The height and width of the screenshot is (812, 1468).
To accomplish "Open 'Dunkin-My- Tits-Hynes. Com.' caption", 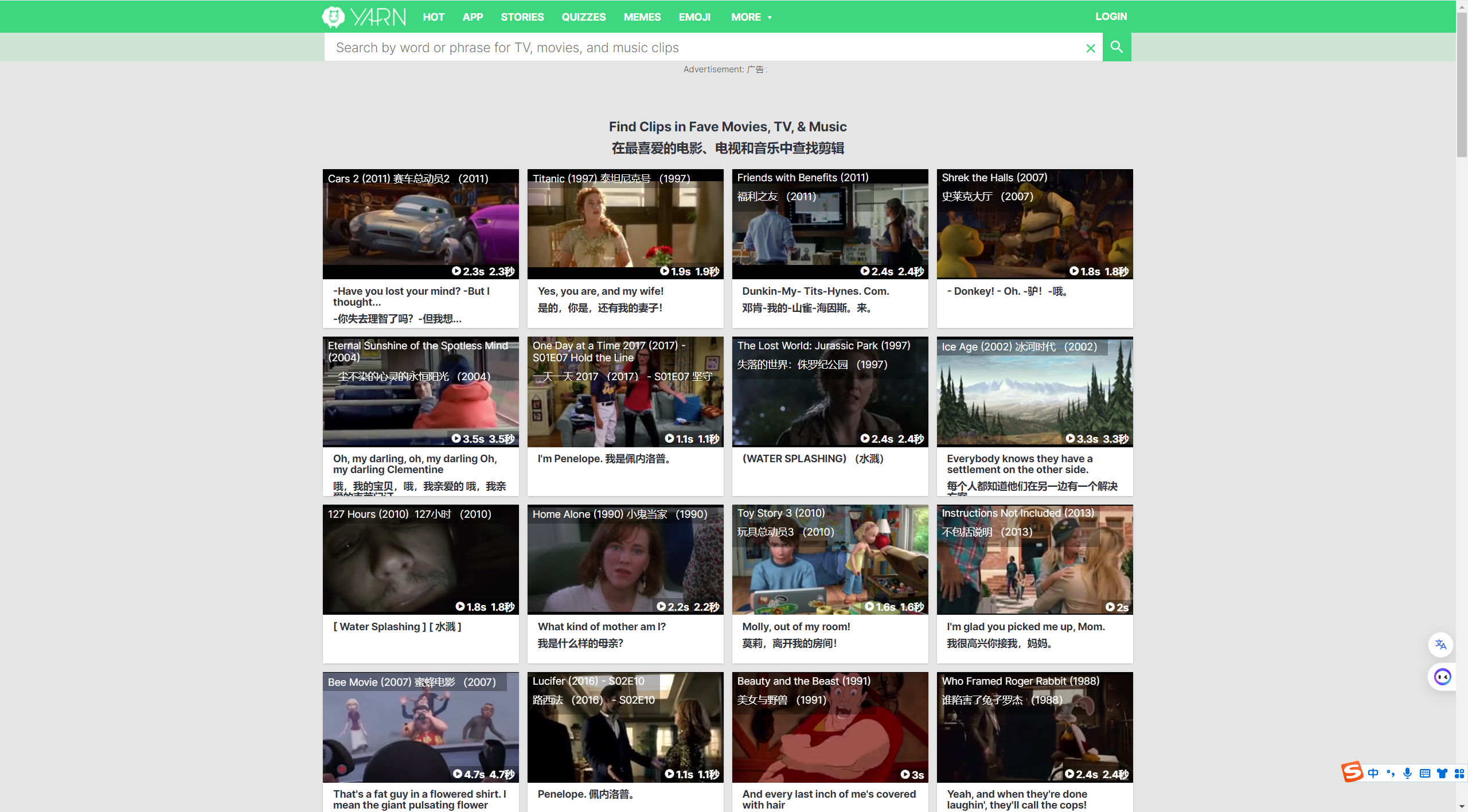I will tap(815, 291).
